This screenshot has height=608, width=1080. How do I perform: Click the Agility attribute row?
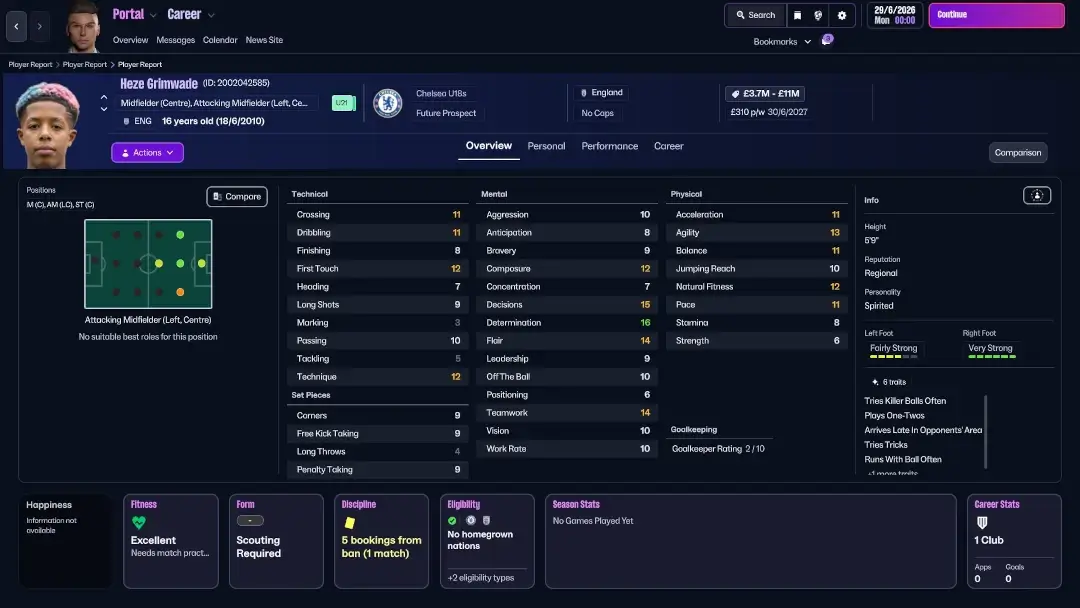756,233
